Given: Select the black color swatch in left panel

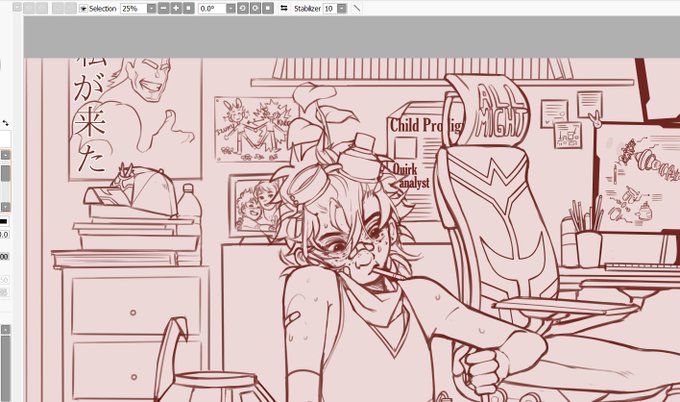Looking at the screenshot, I should click(x=4, y=222).
